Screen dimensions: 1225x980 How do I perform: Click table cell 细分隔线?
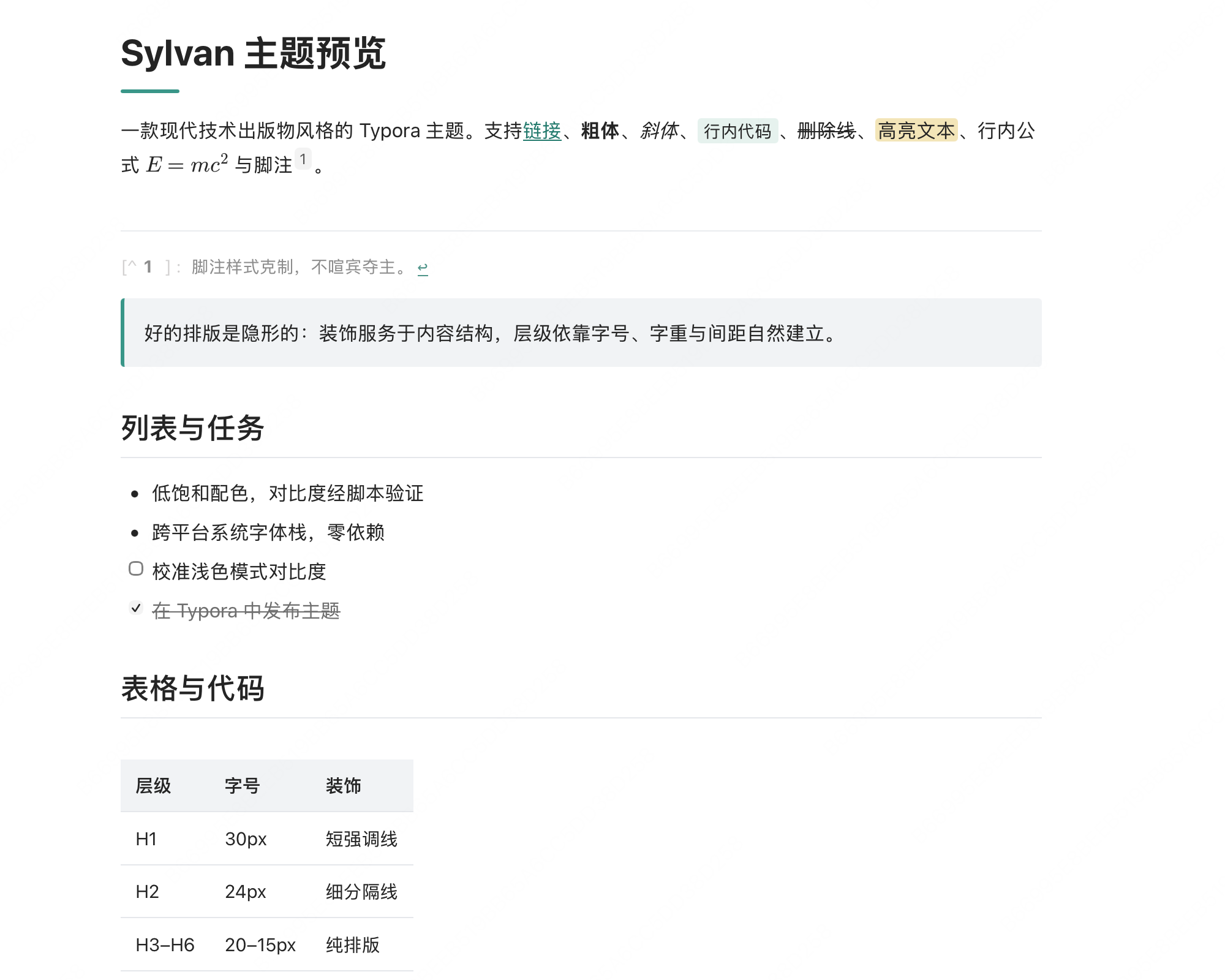(362, 891)
